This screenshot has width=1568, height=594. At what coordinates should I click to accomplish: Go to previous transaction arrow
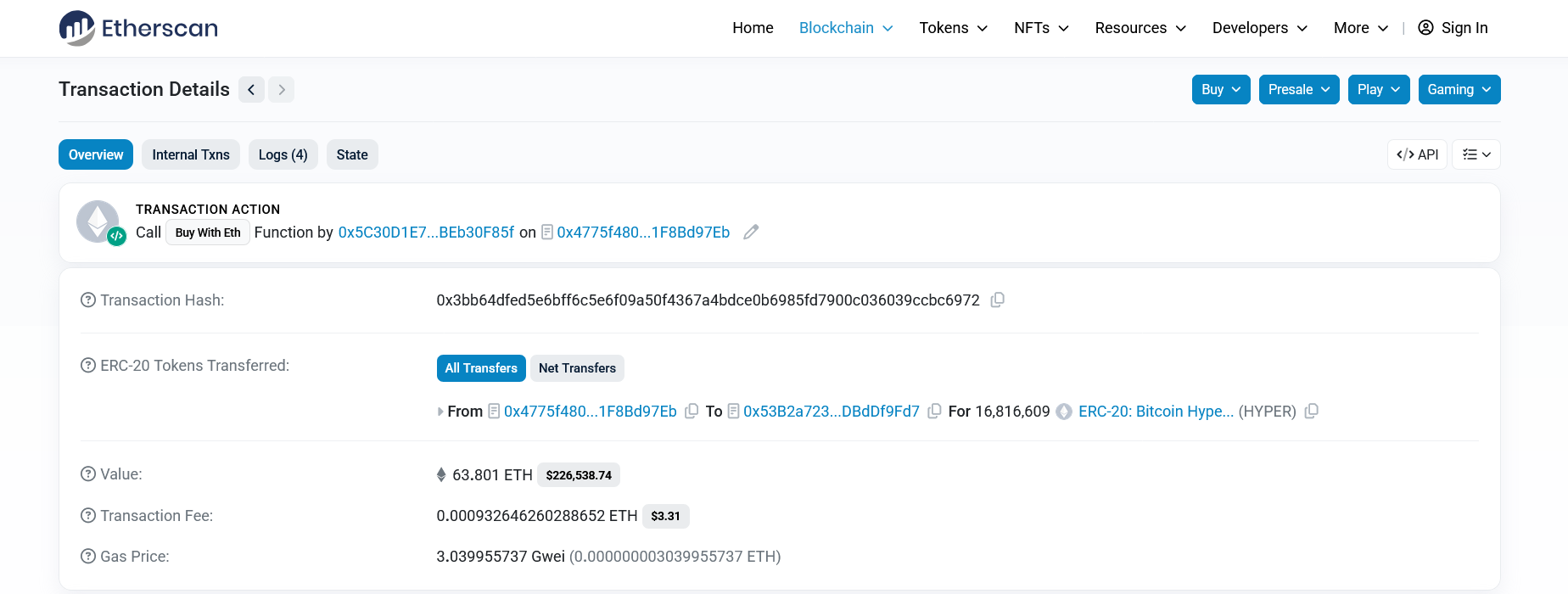(251, 90)
